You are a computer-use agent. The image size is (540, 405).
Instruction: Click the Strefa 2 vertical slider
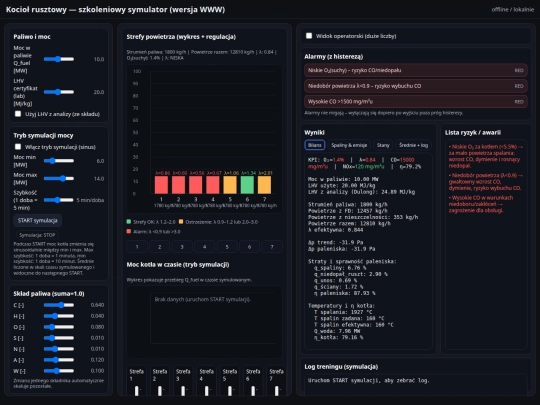[160, 391]
